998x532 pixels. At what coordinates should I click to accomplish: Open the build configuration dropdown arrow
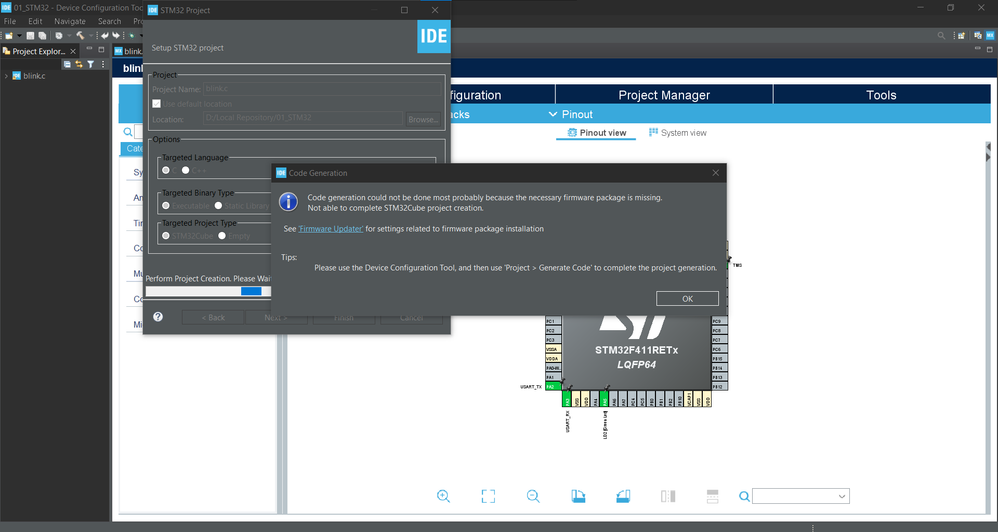coord(69,36)
